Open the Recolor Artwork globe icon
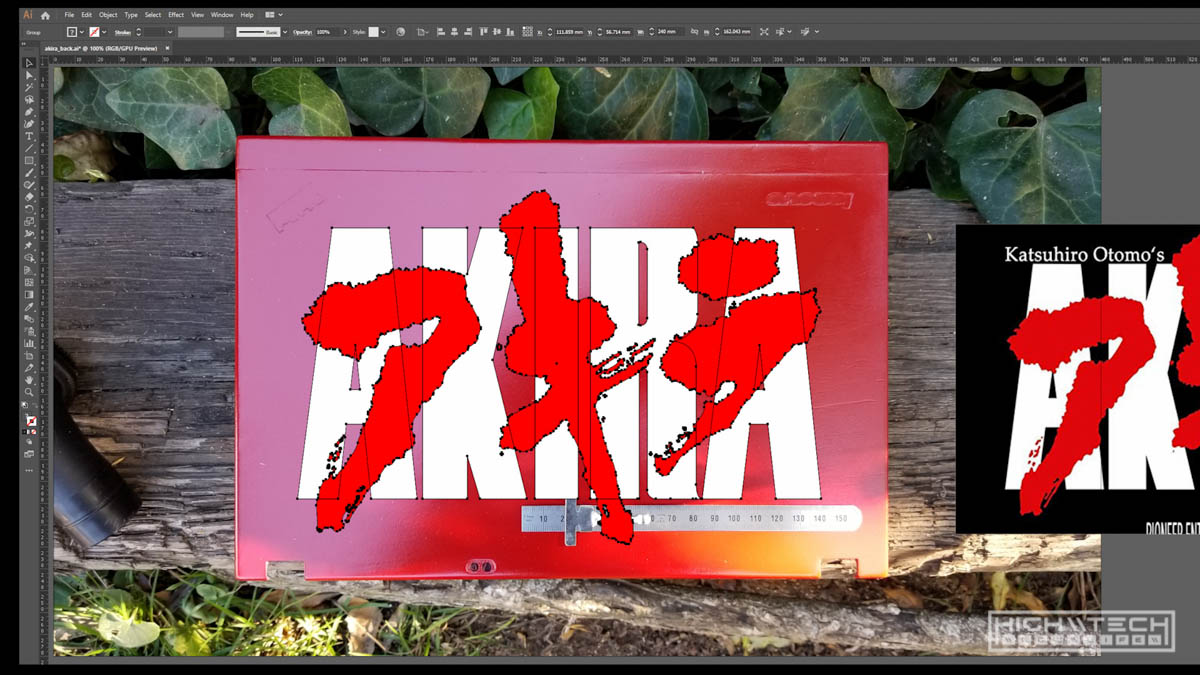Viewport: 1200px width, 675px height. pyautogui.click(x=400, y=32)
